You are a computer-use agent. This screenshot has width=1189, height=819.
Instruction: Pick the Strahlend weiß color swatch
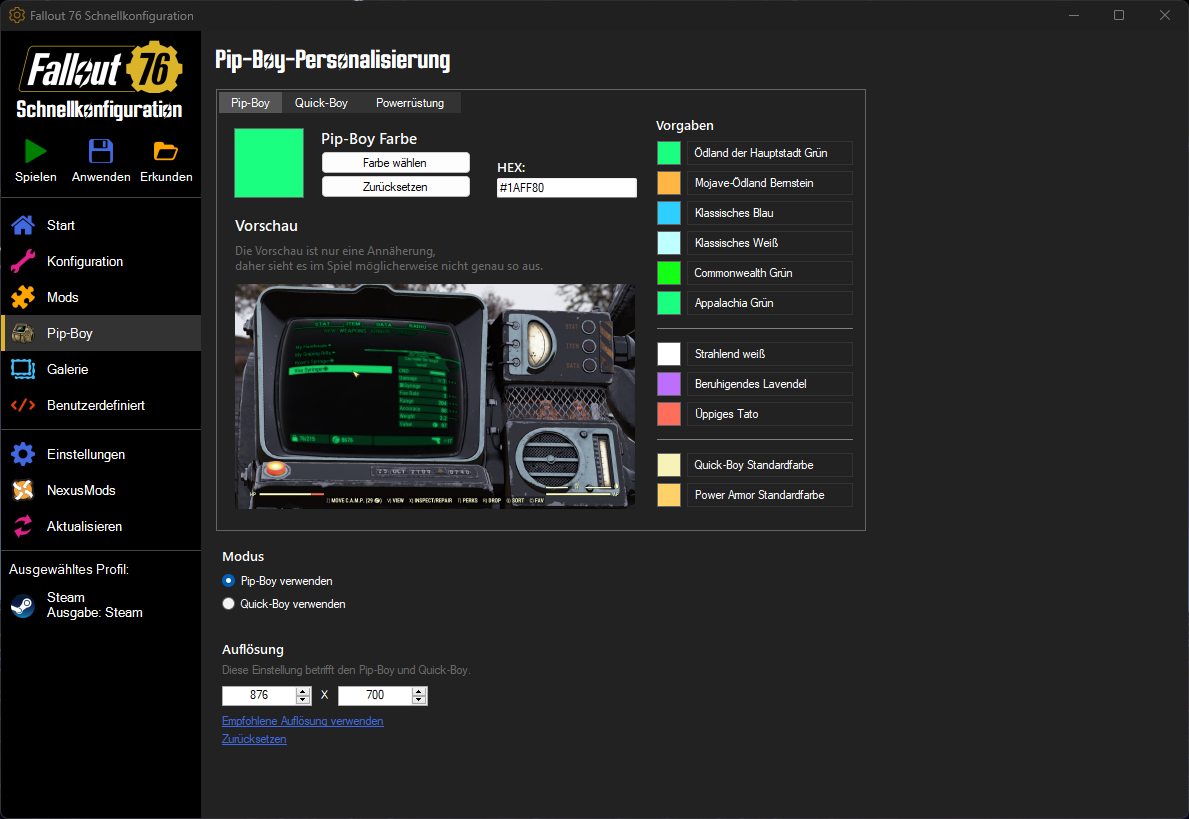[669, 354]
